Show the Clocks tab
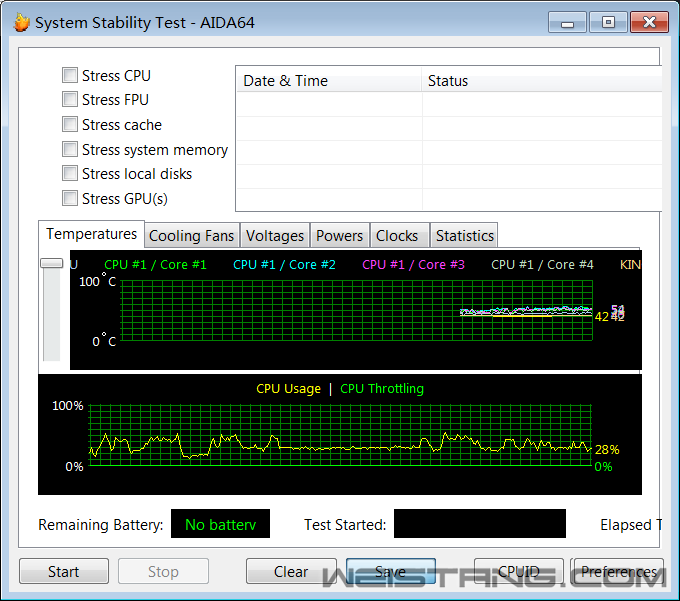The height and width of the screenshot is (601, 680). 397,236
